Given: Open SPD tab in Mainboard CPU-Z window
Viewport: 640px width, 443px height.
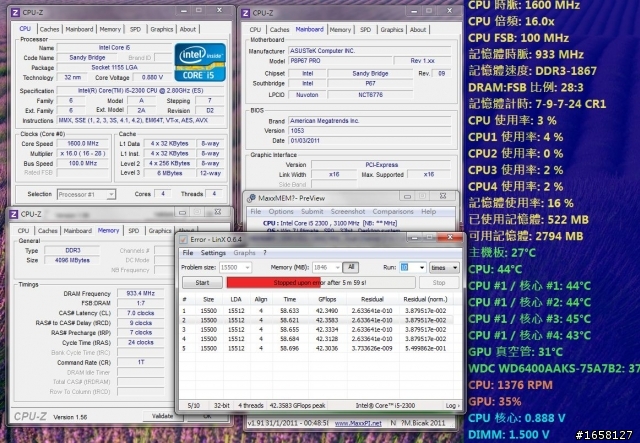Looking at the screenshot, I should pos(365,30).
